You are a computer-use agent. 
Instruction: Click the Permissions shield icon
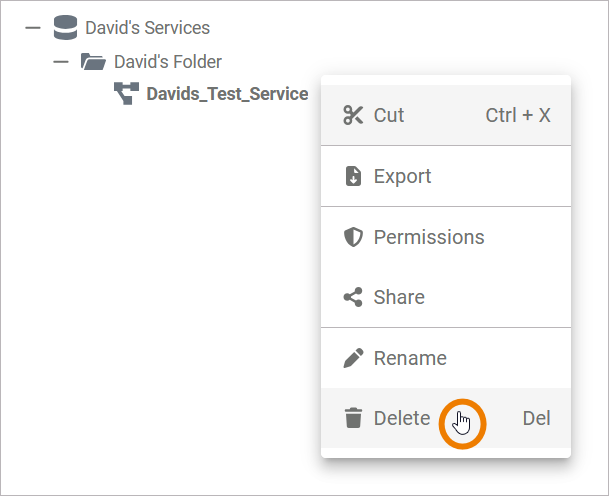click(352, 237)
